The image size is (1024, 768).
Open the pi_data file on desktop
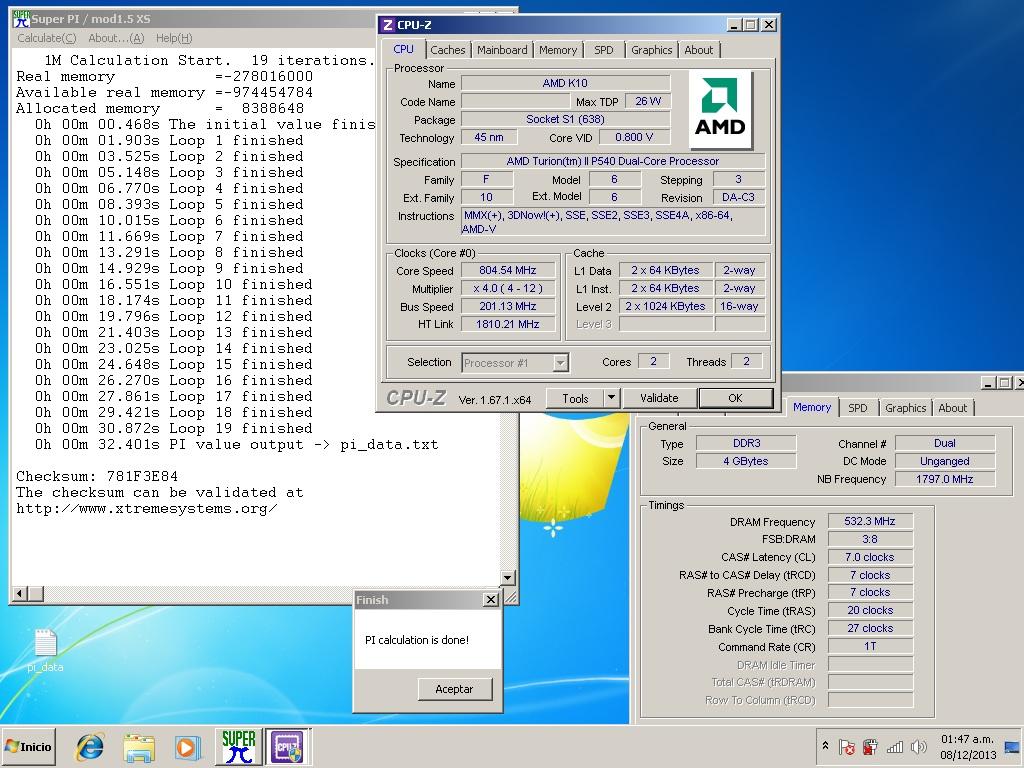point(45,650)
